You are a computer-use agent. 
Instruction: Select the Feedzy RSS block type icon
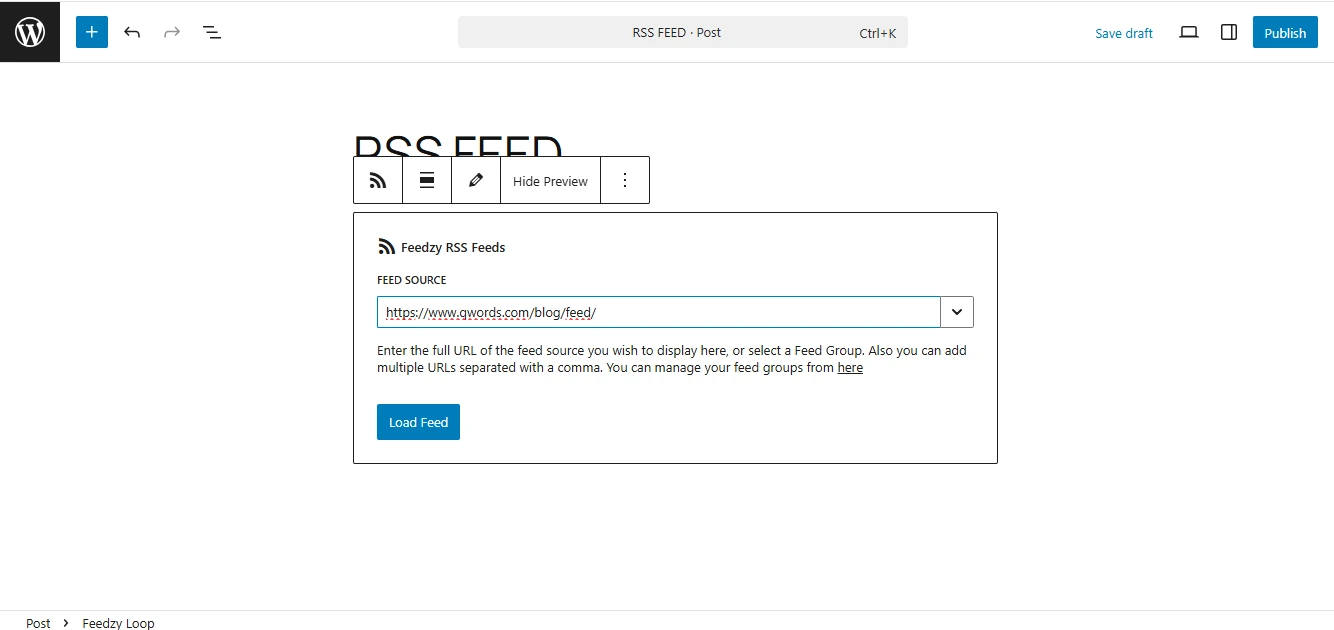click(x=378, y=180)
